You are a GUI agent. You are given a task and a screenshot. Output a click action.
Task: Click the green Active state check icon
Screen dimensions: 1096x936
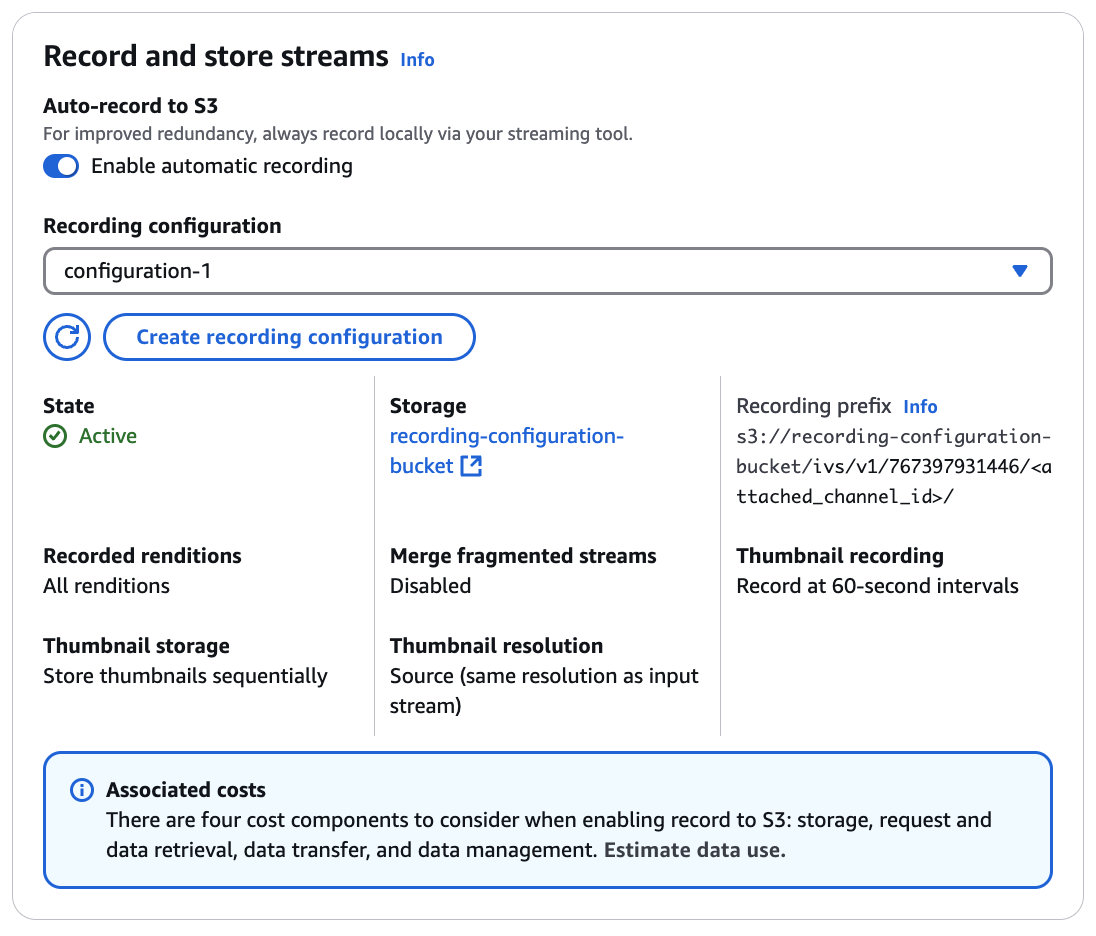(55, 436)
